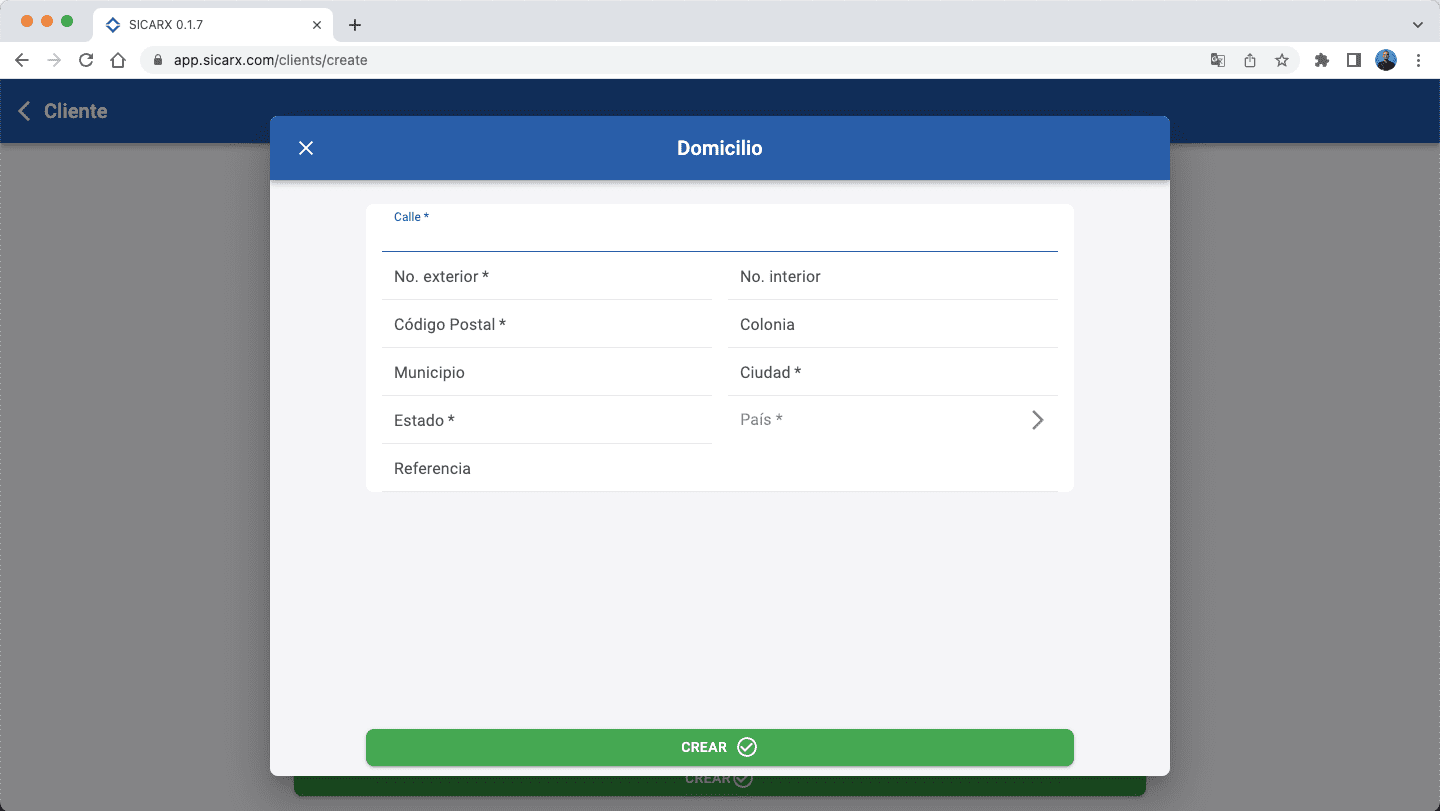
Task: Open the share page icon in address bar
Action: coord(1249,60)
